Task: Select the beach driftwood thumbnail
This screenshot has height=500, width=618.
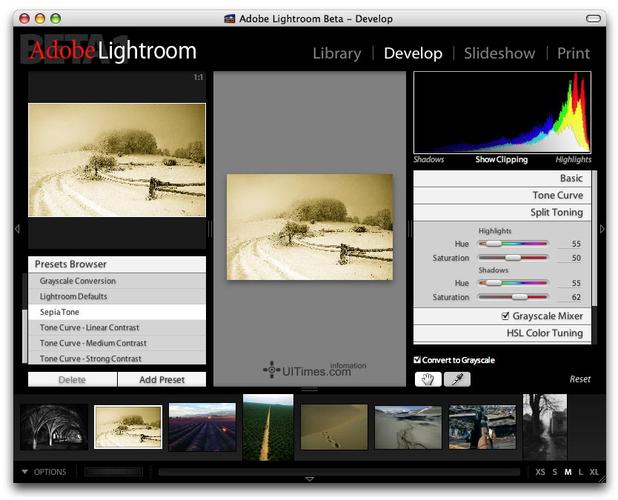Action: coord(408,428)
